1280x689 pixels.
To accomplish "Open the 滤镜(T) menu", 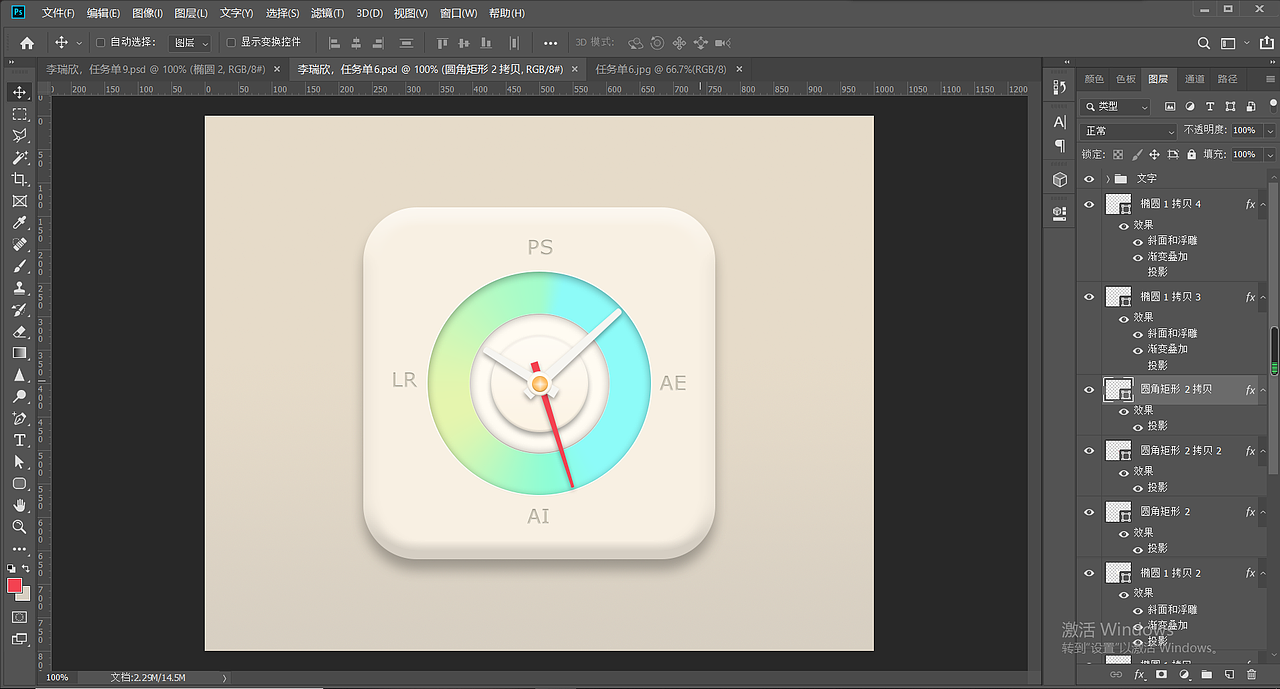I will [x=327, y=13].
